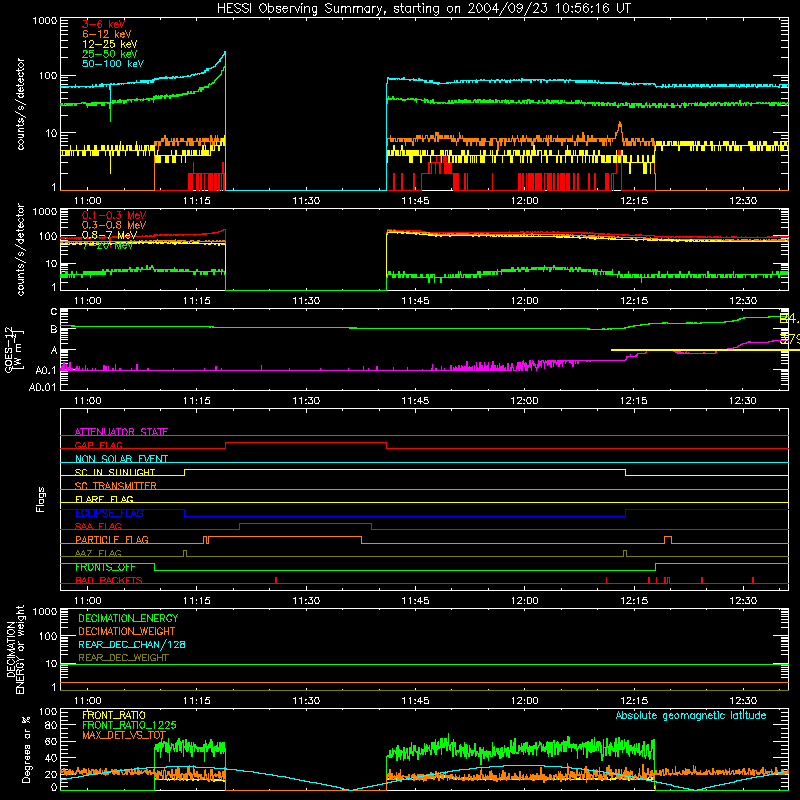Select the ATTENUATOR_STATE flag label
The width and height of the screenshot is (800, 800).
121,432
